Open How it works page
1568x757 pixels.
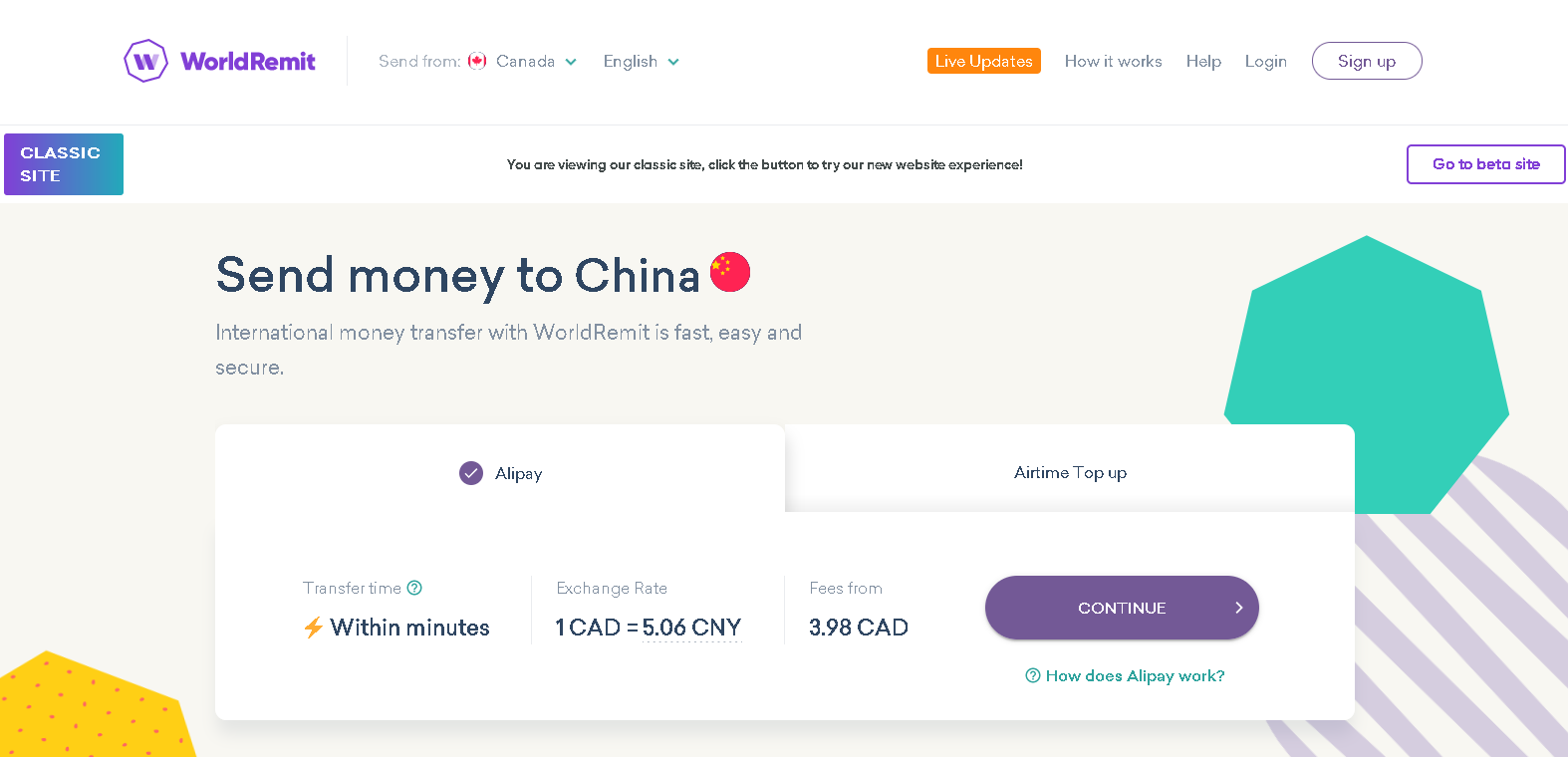click(1113, 61)
